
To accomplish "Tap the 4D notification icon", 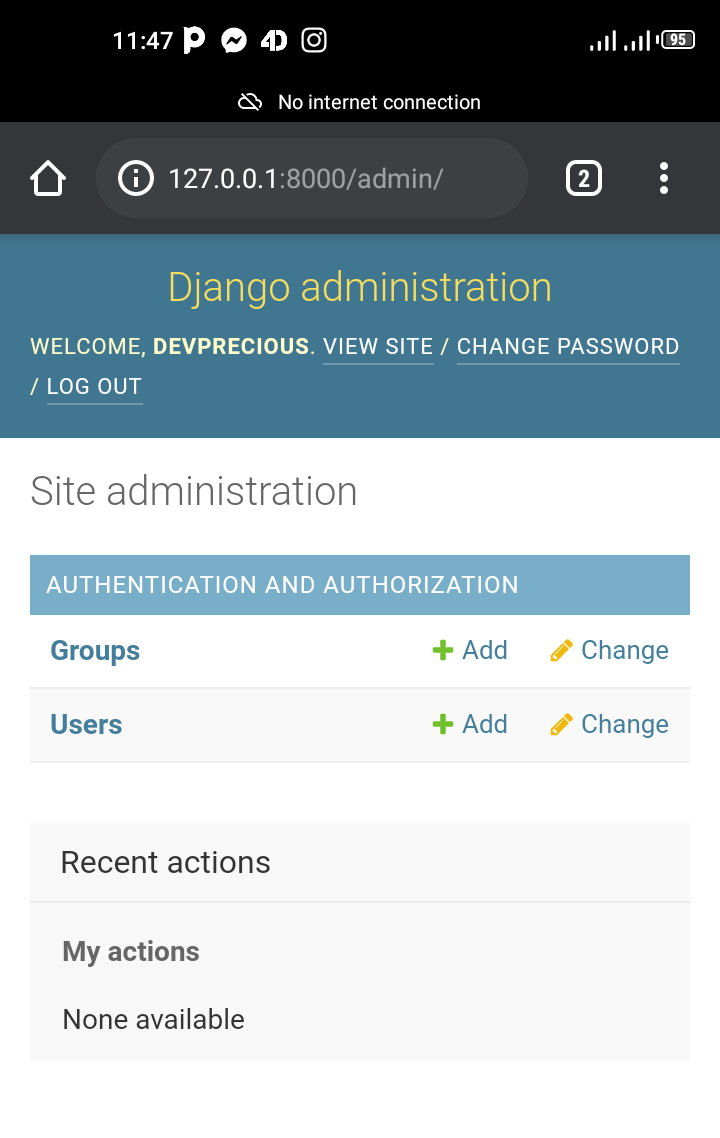I will click(274, 41).
